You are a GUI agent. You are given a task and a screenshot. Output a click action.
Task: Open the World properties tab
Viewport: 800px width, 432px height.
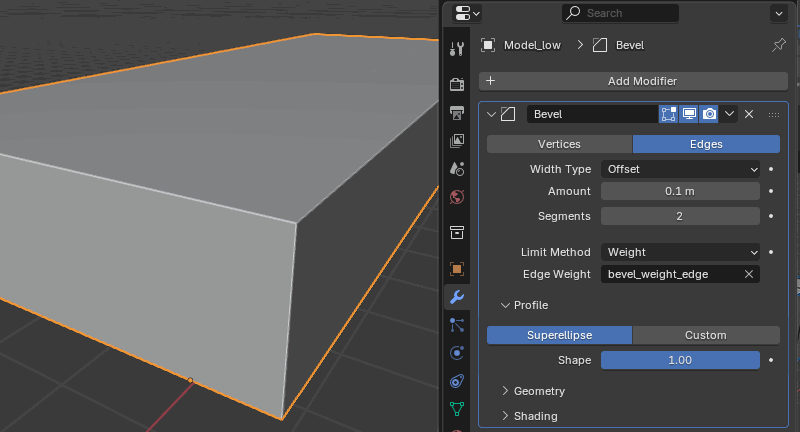(x=457, y=197)
